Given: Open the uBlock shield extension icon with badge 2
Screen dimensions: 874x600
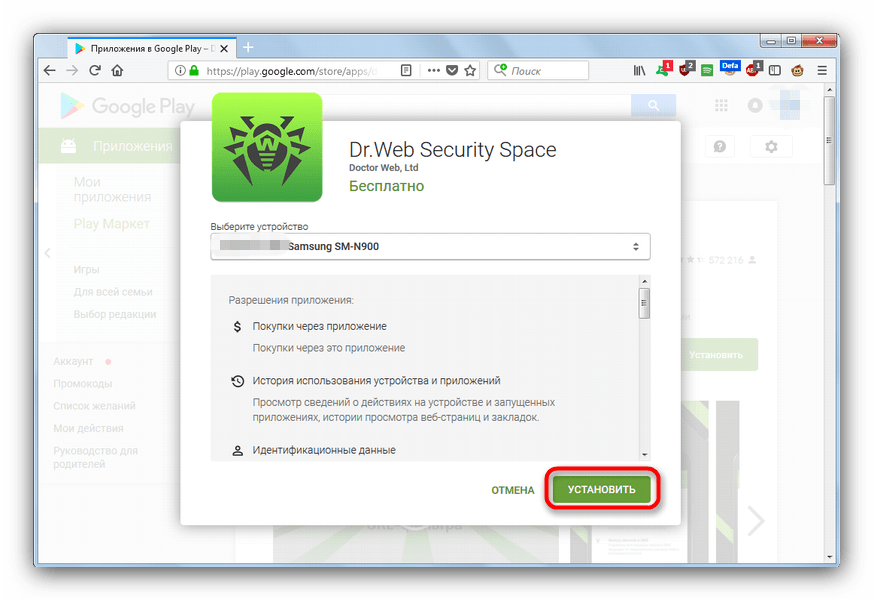Looking at the screenshot, I should tap(686, 70).
